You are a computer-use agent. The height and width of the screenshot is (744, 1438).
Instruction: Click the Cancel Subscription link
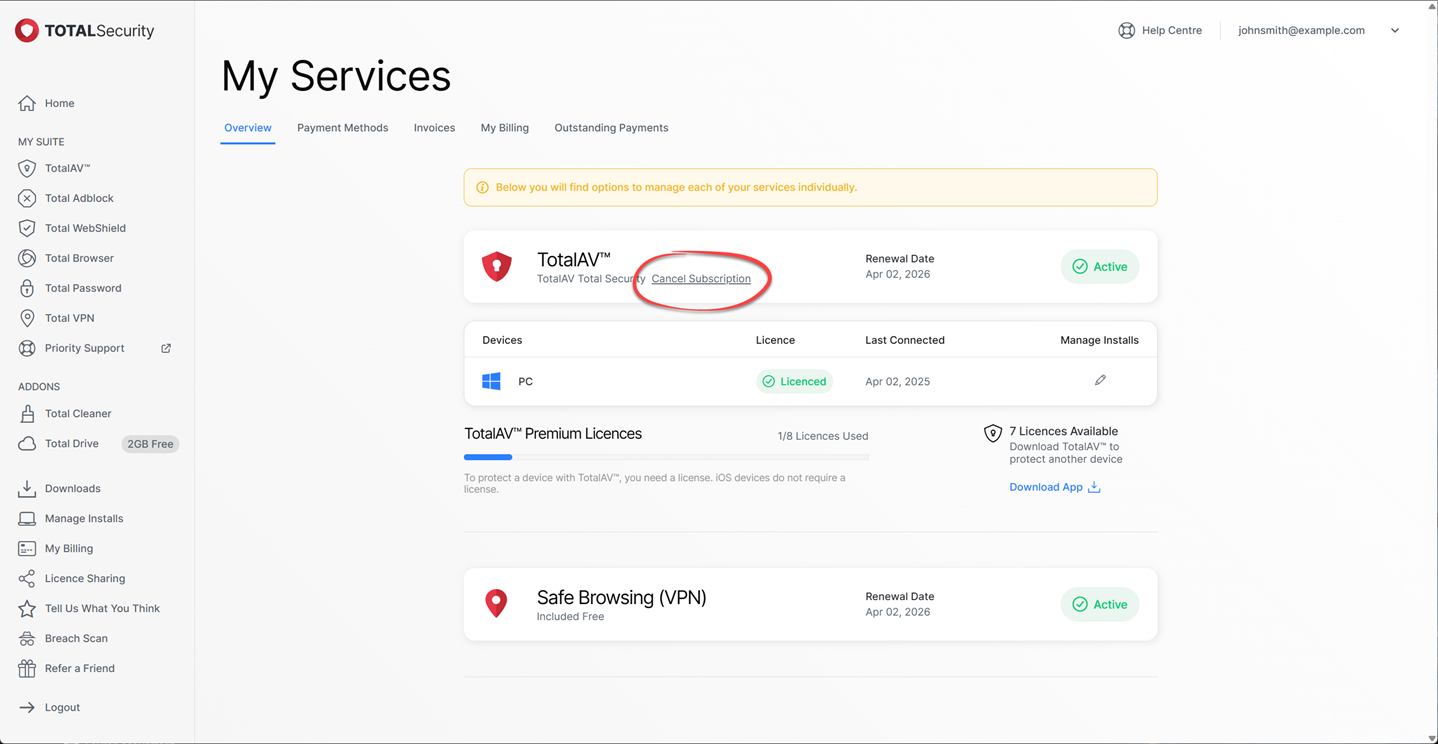(x=701, y=278)
